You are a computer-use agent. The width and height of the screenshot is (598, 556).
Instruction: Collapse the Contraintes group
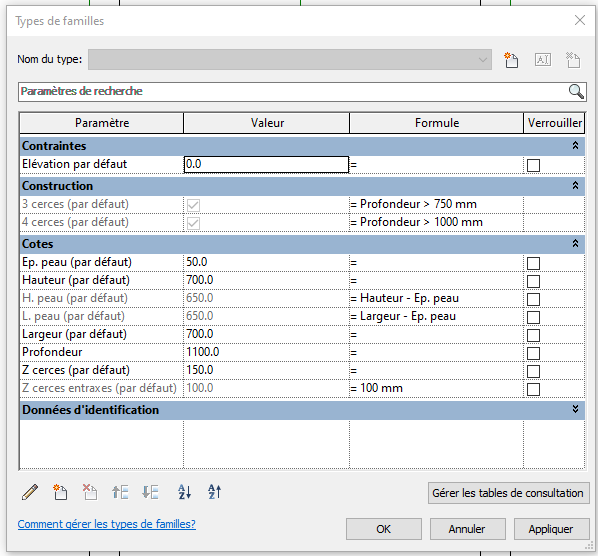point(575,146)
